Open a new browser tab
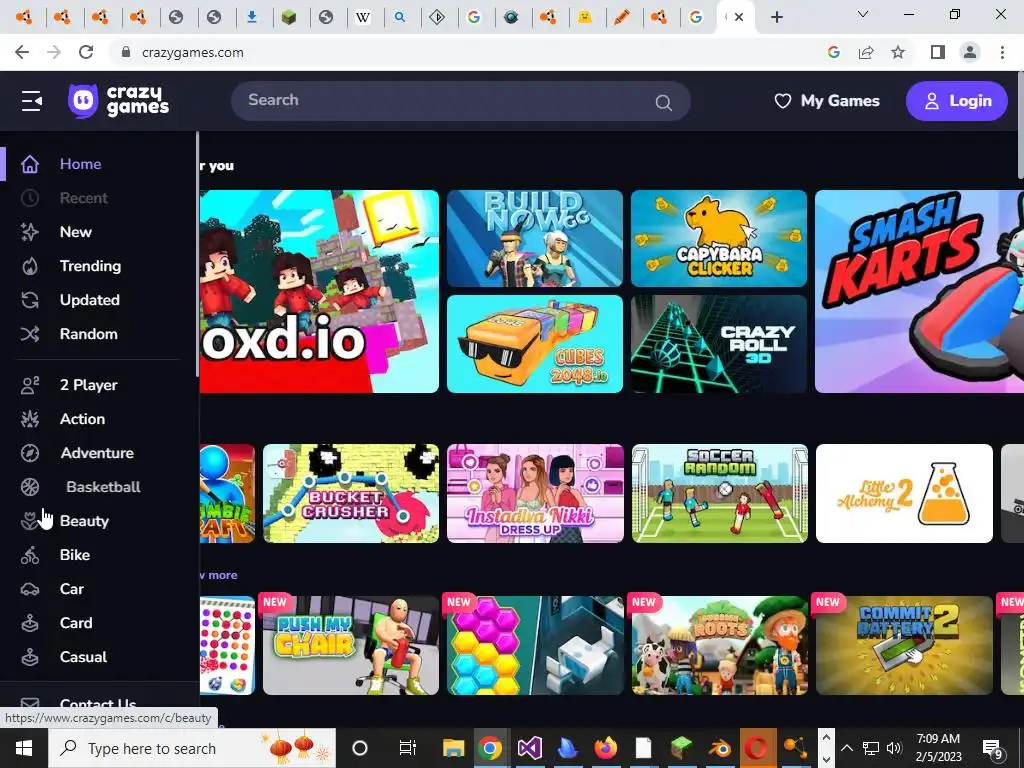Screen dimensions: 1024x768 pos(776,17)
